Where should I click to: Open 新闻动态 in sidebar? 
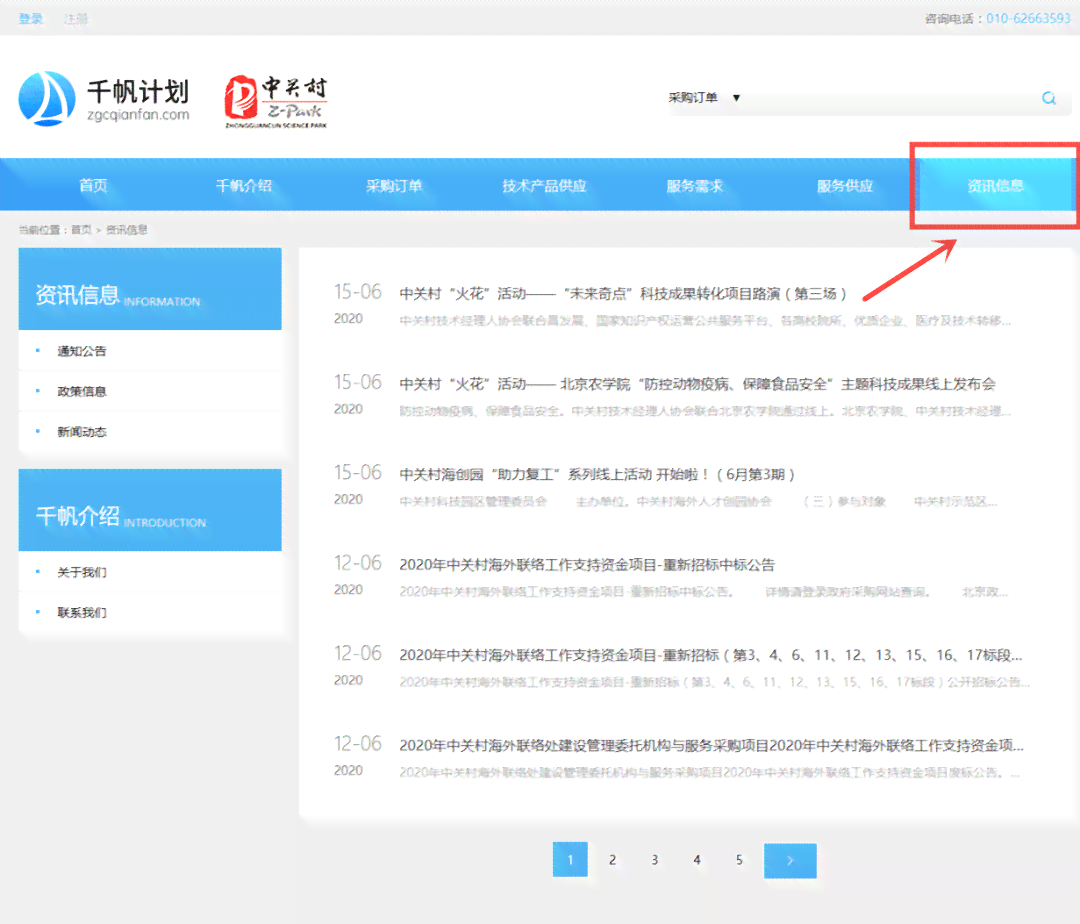[82, 432]
